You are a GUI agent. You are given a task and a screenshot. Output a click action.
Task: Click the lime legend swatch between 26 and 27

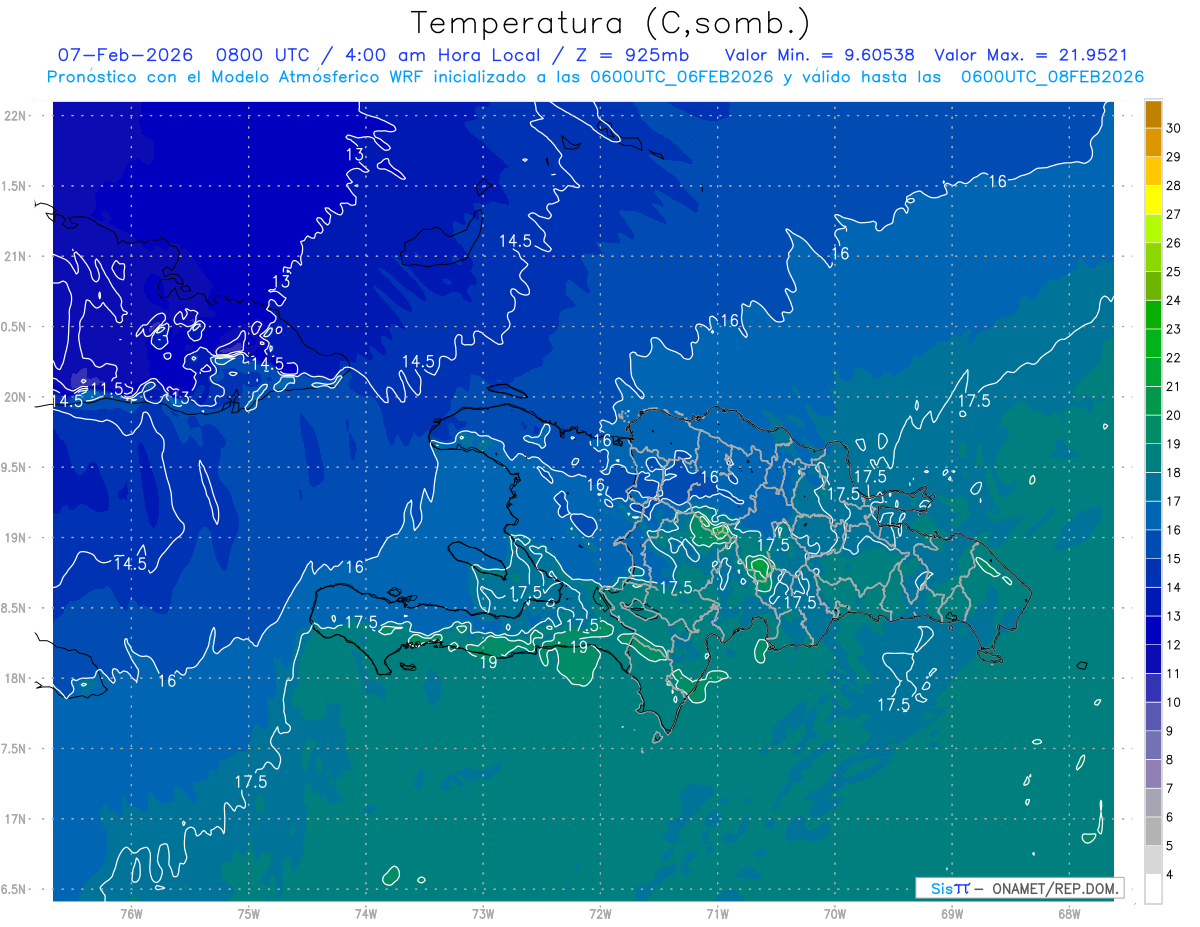(1153, 228)
